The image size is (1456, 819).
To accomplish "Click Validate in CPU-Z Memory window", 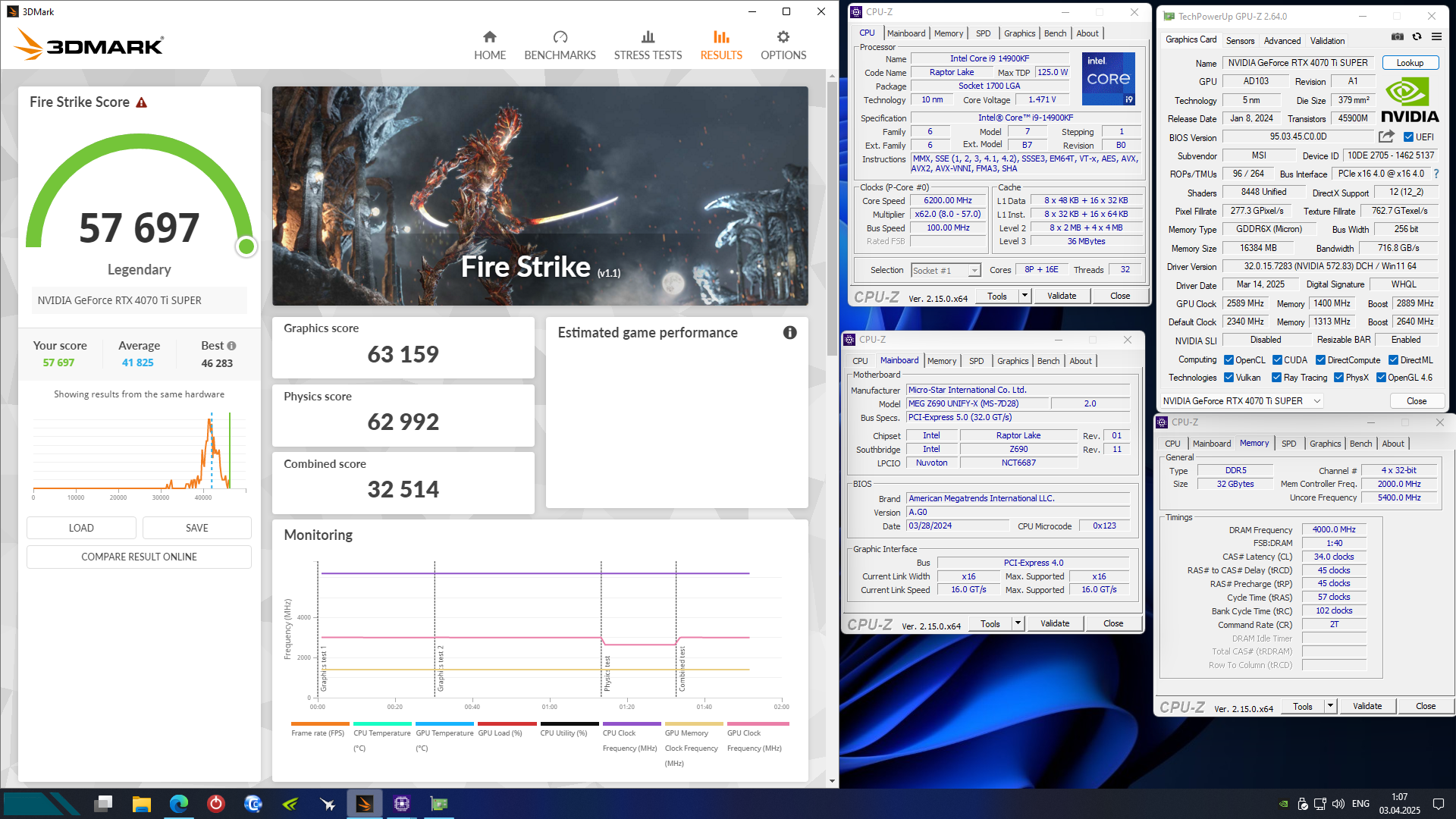I will (1367, 706).
